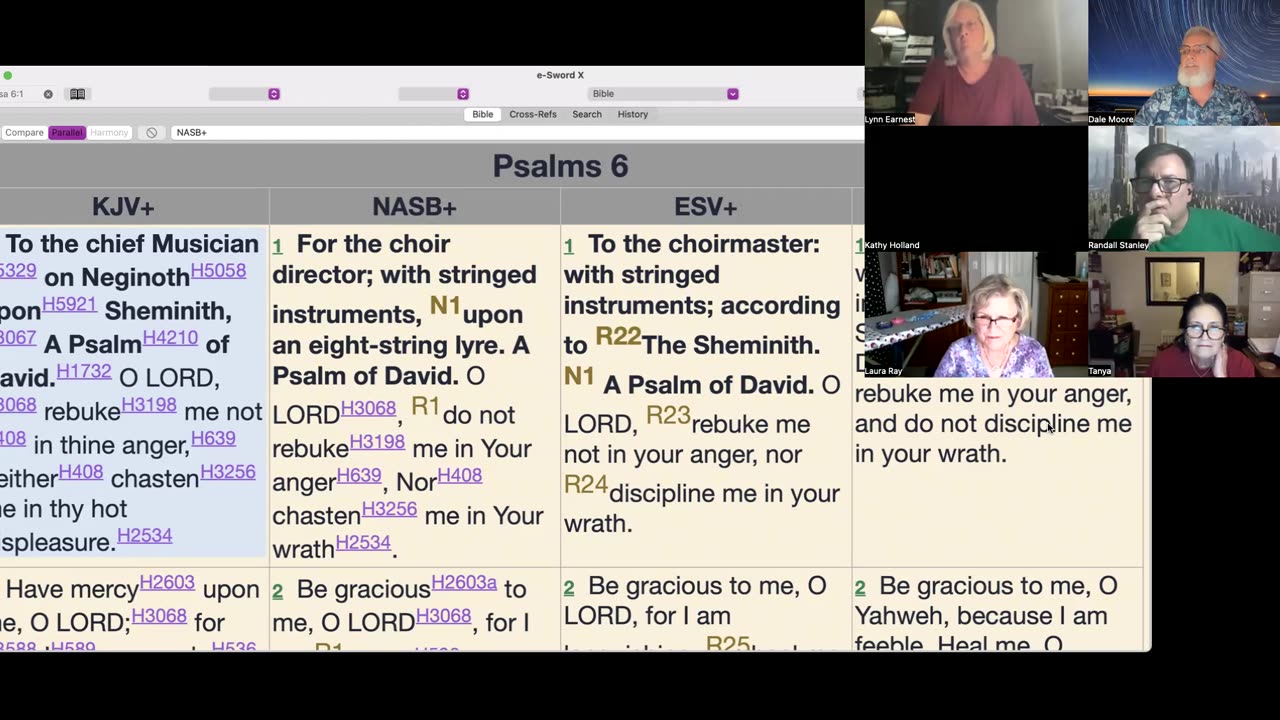
Task: Switch to the Bible tab
Action: (x=483, y=114)
